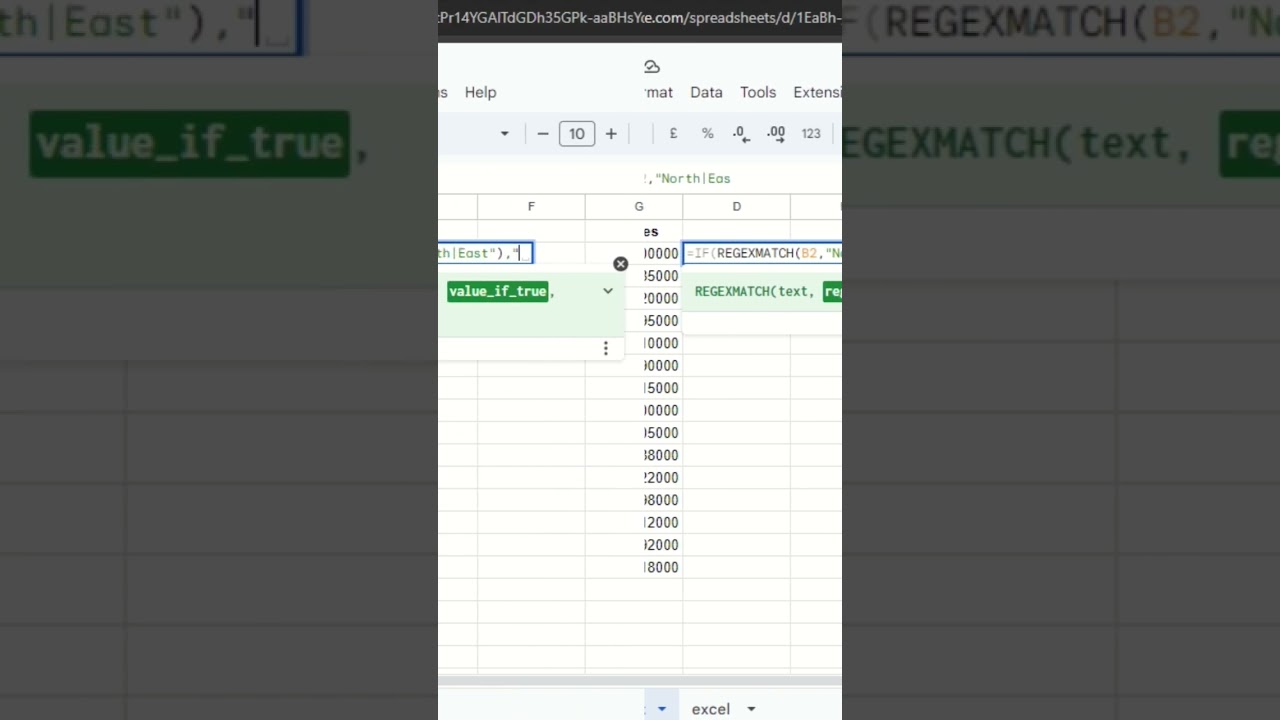The height and width of the screenshot is (720, 1280).
Task: Click the font size field showing 10
Action: [x=577, y=133]
